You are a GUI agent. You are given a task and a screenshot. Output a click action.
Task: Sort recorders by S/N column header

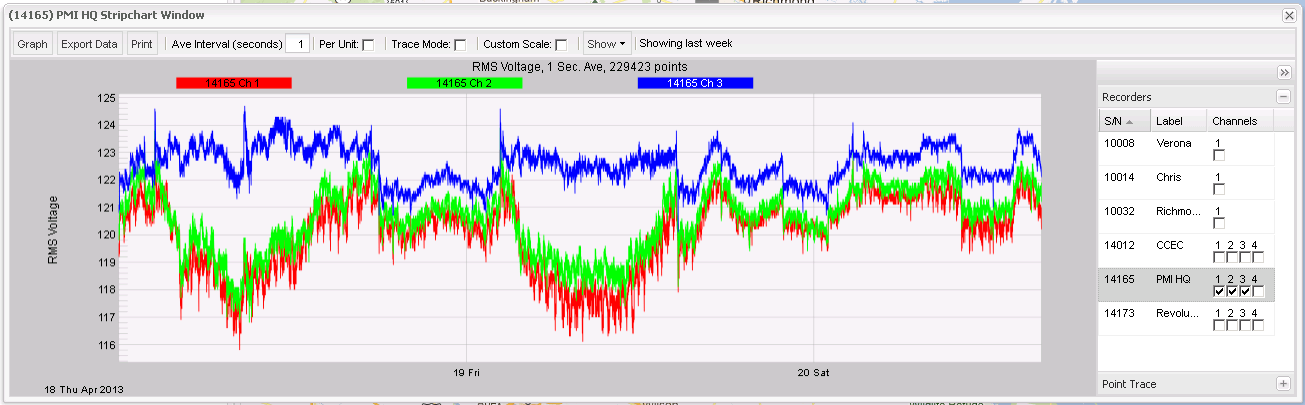coord(1121,121)
